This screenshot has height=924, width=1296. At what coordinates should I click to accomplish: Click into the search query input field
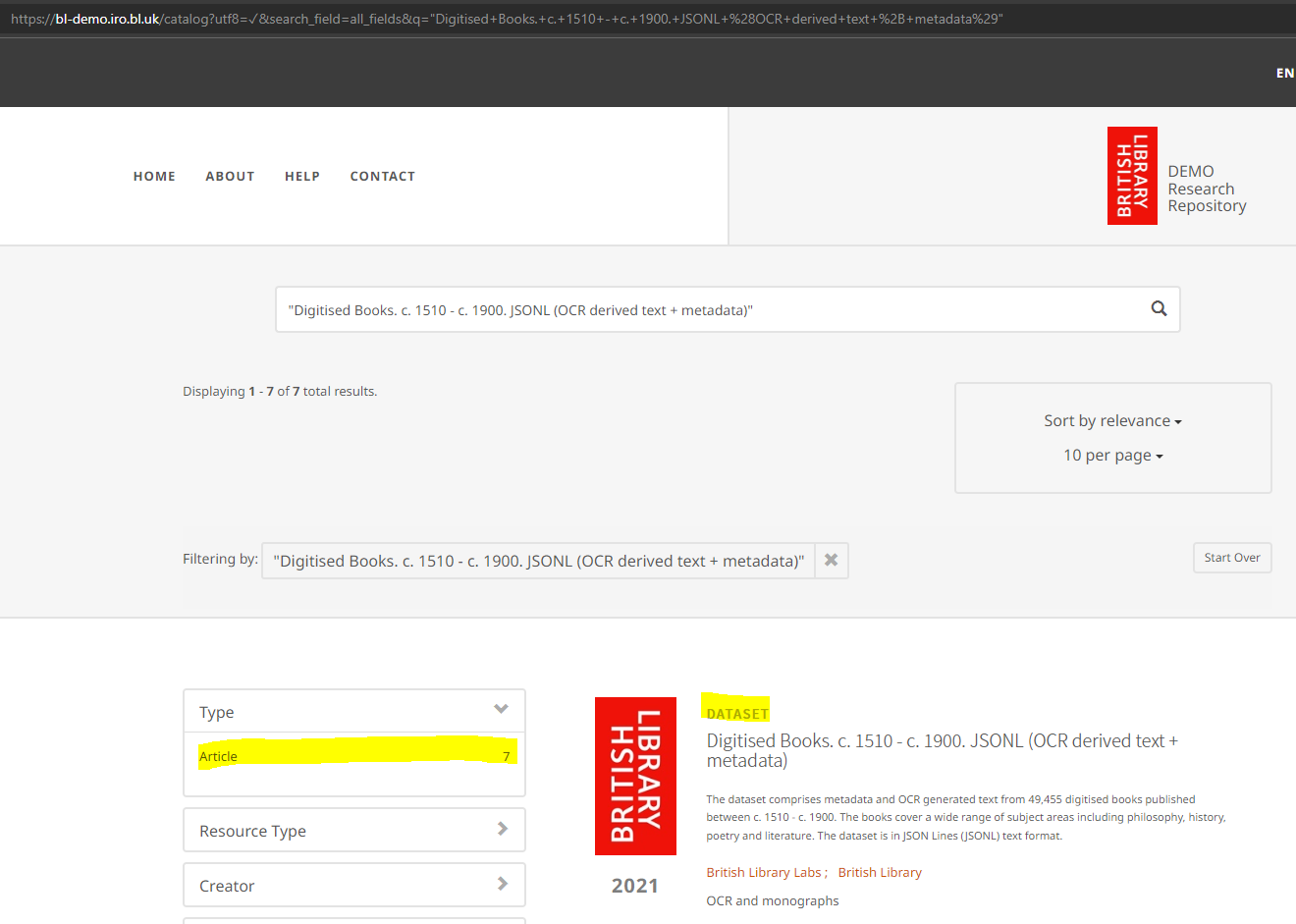[712, 310]
